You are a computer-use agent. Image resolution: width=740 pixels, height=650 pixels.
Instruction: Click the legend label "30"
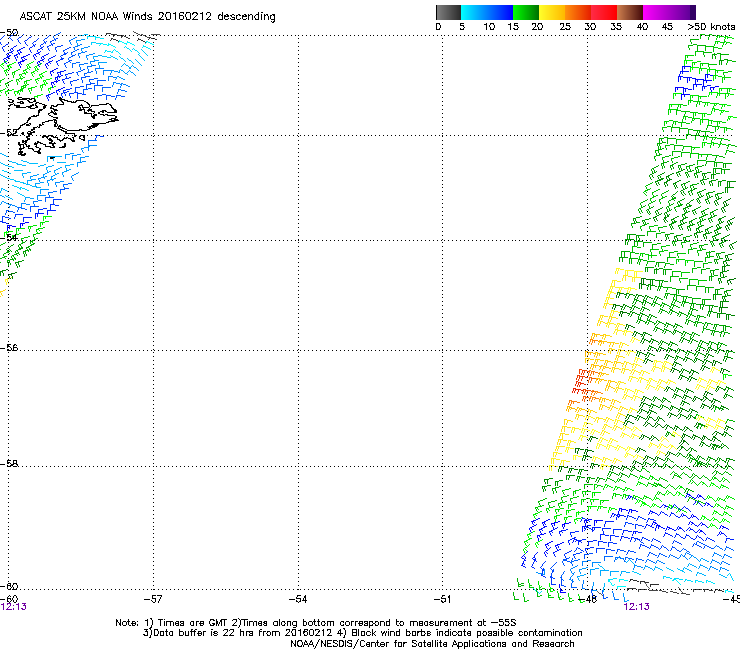(590, 27)
